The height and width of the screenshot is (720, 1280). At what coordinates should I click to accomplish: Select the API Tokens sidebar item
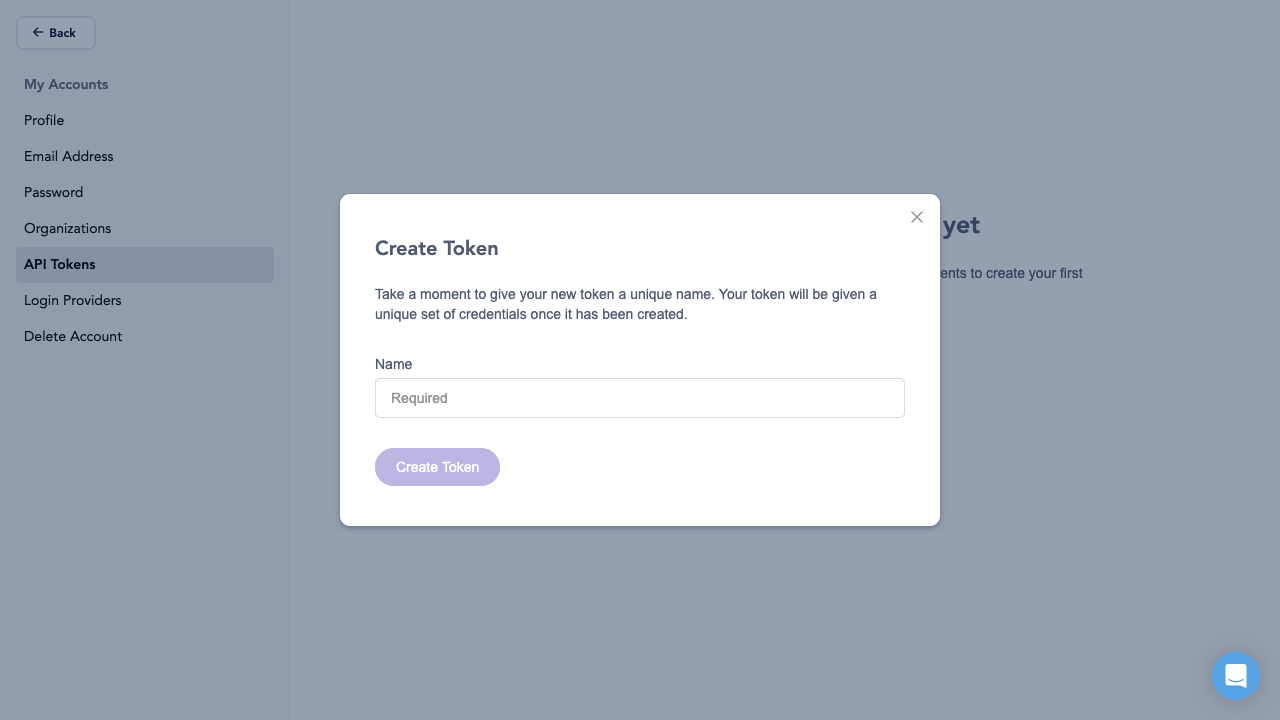pos(59,264)
